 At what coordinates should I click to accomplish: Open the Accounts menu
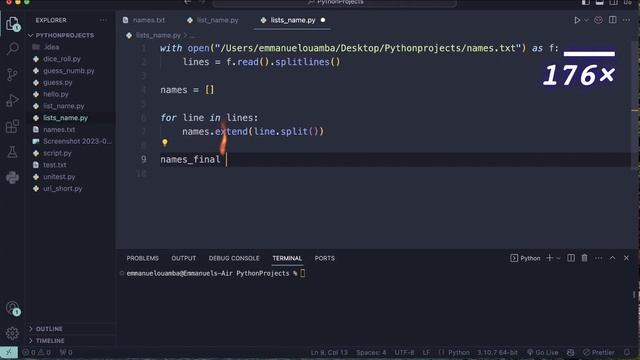pos(13,308)
